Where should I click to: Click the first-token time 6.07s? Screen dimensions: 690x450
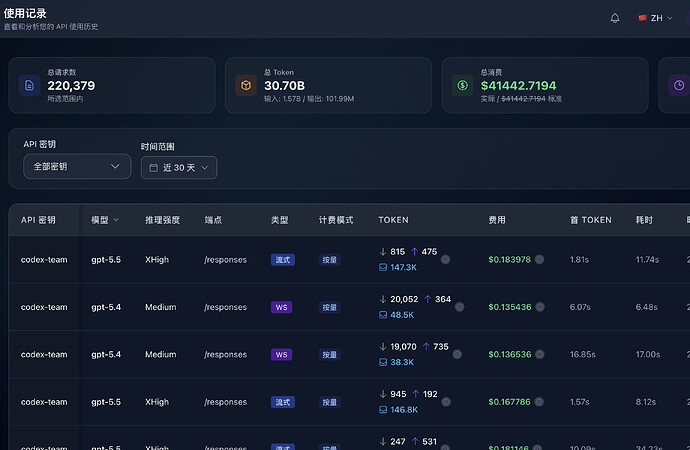point(580,307)
